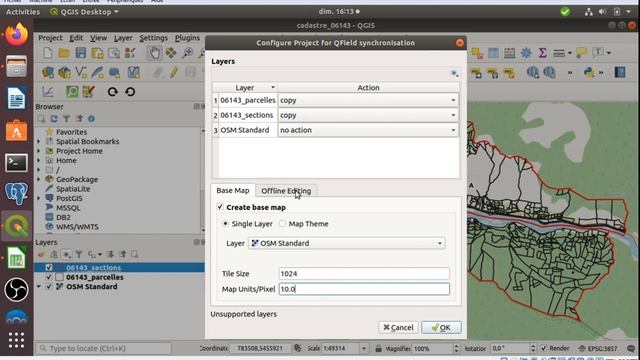
Task: Open the Statistical Summary sigma icon
Action: 542,53
